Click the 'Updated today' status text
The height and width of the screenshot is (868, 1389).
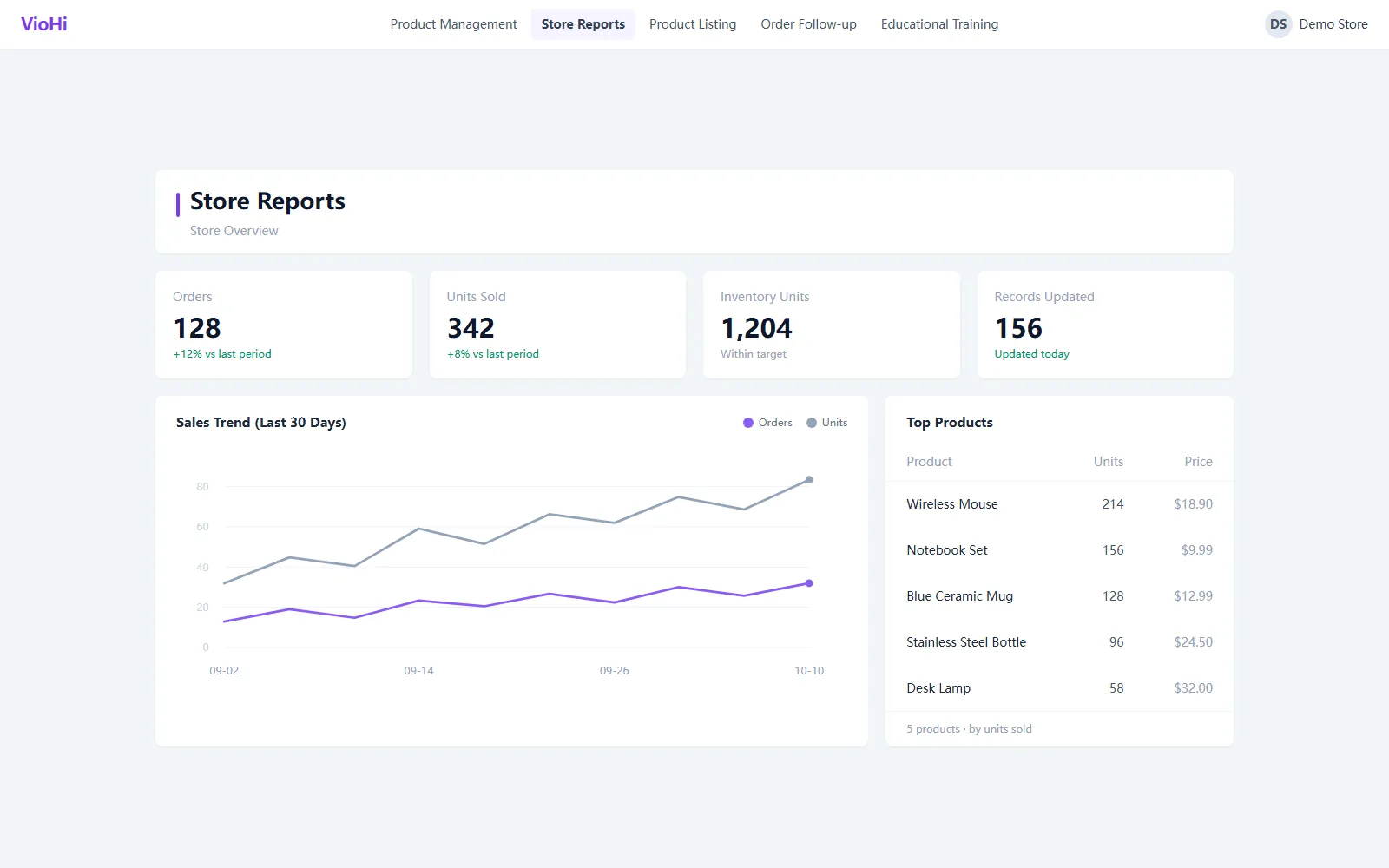[x=1032, y=354]
